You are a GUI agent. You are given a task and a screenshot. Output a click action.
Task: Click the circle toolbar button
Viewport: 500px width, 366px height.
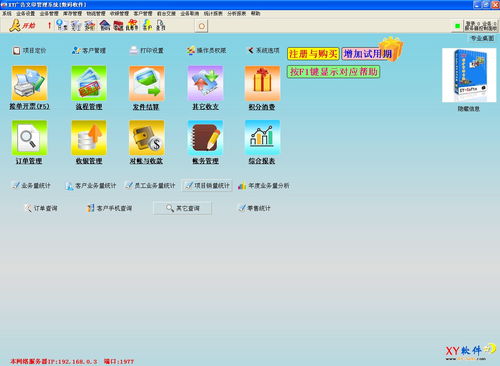[202, 26]
